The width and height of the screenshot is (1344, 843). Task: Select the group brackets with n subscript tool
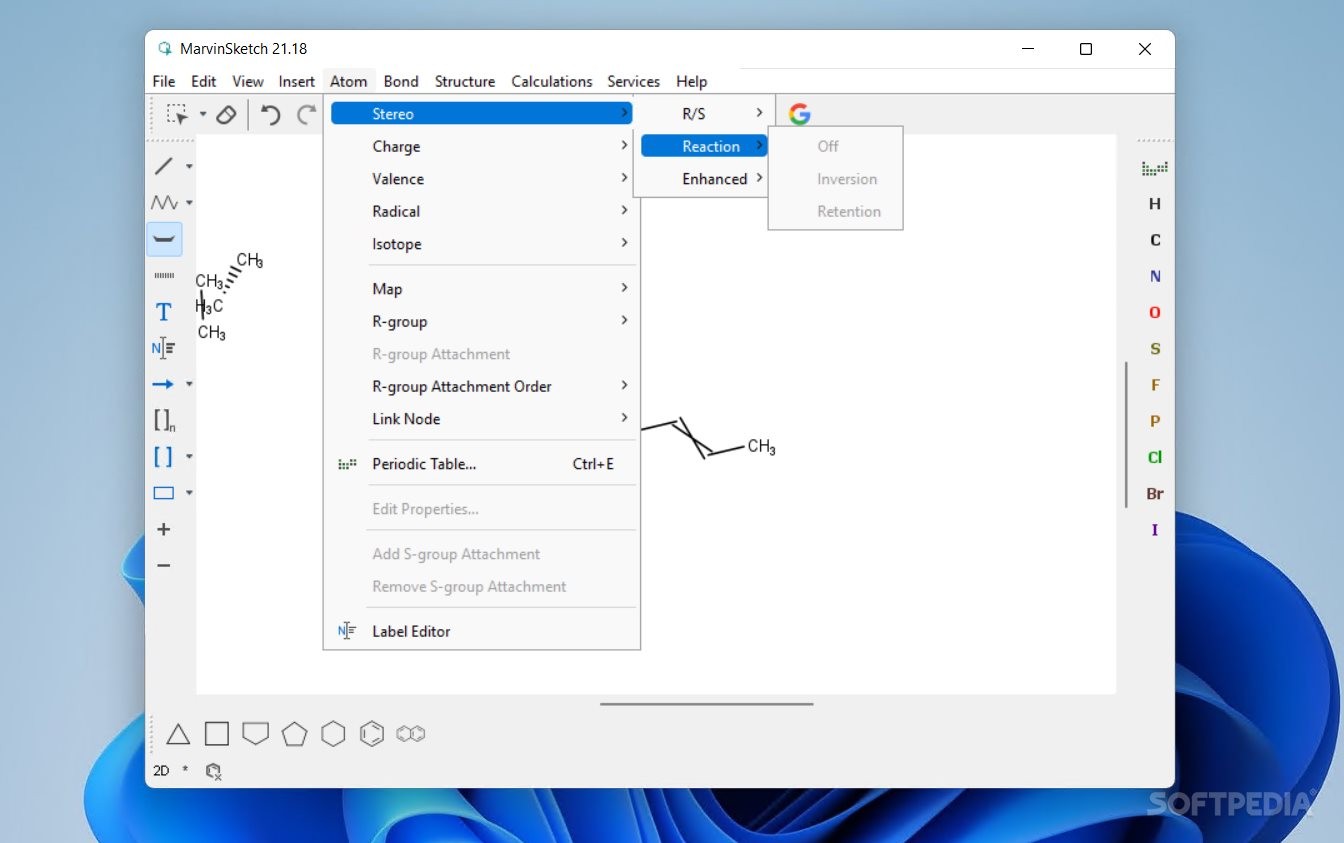point(164,421)
